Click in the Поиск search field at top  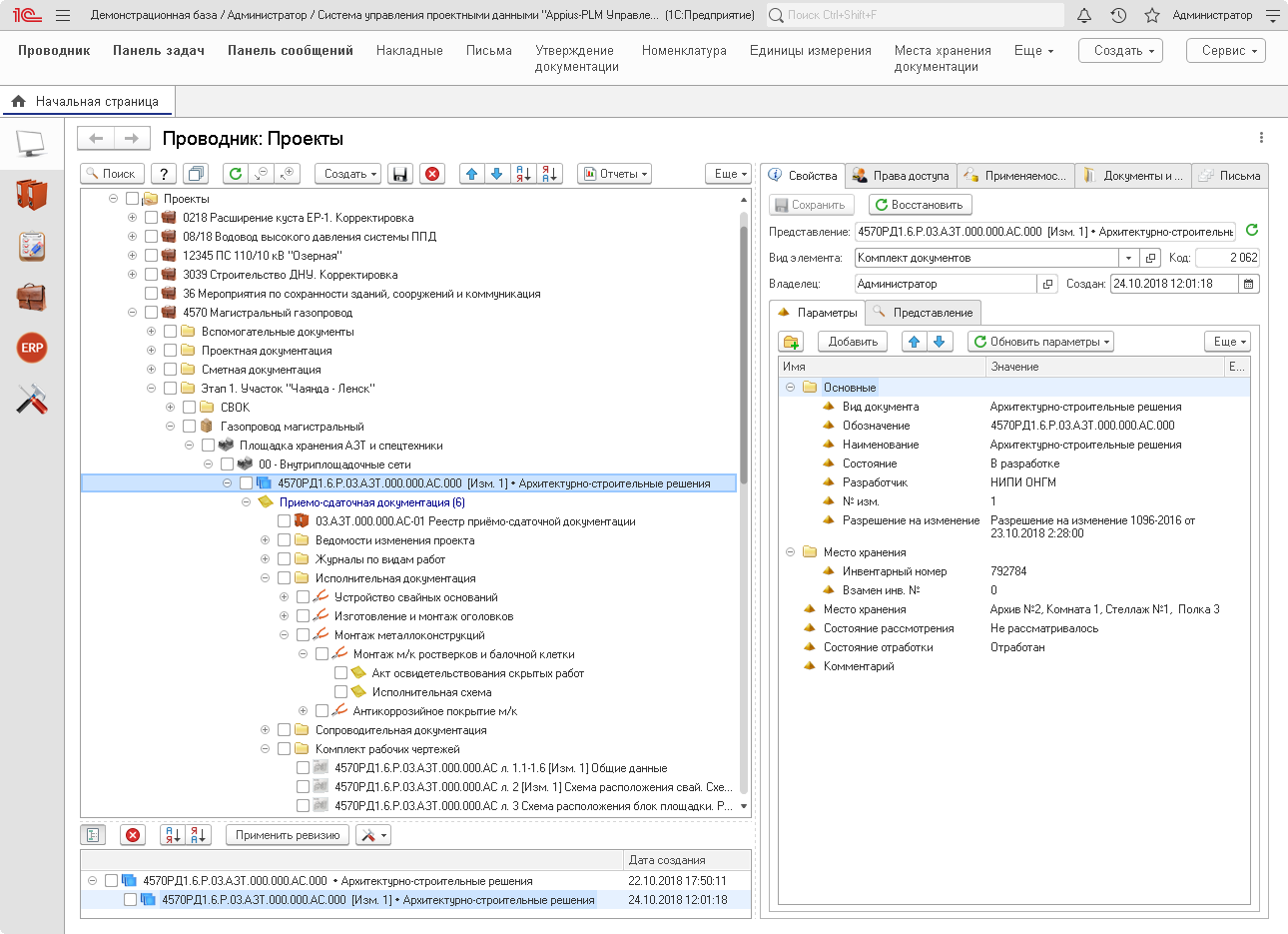pyautogui.click(x=914, y=15)
